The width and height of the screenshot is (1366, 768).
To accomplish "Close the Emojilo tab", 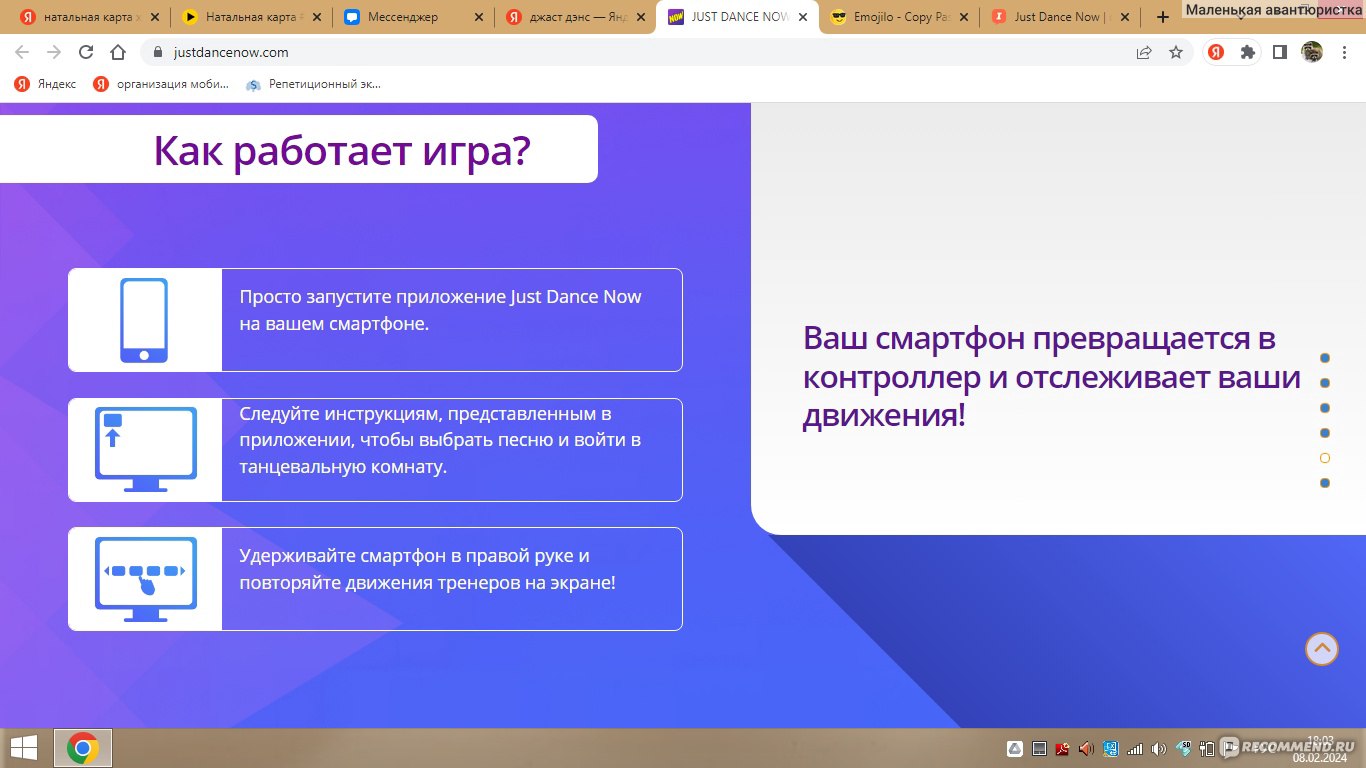I will click(964, 17).
